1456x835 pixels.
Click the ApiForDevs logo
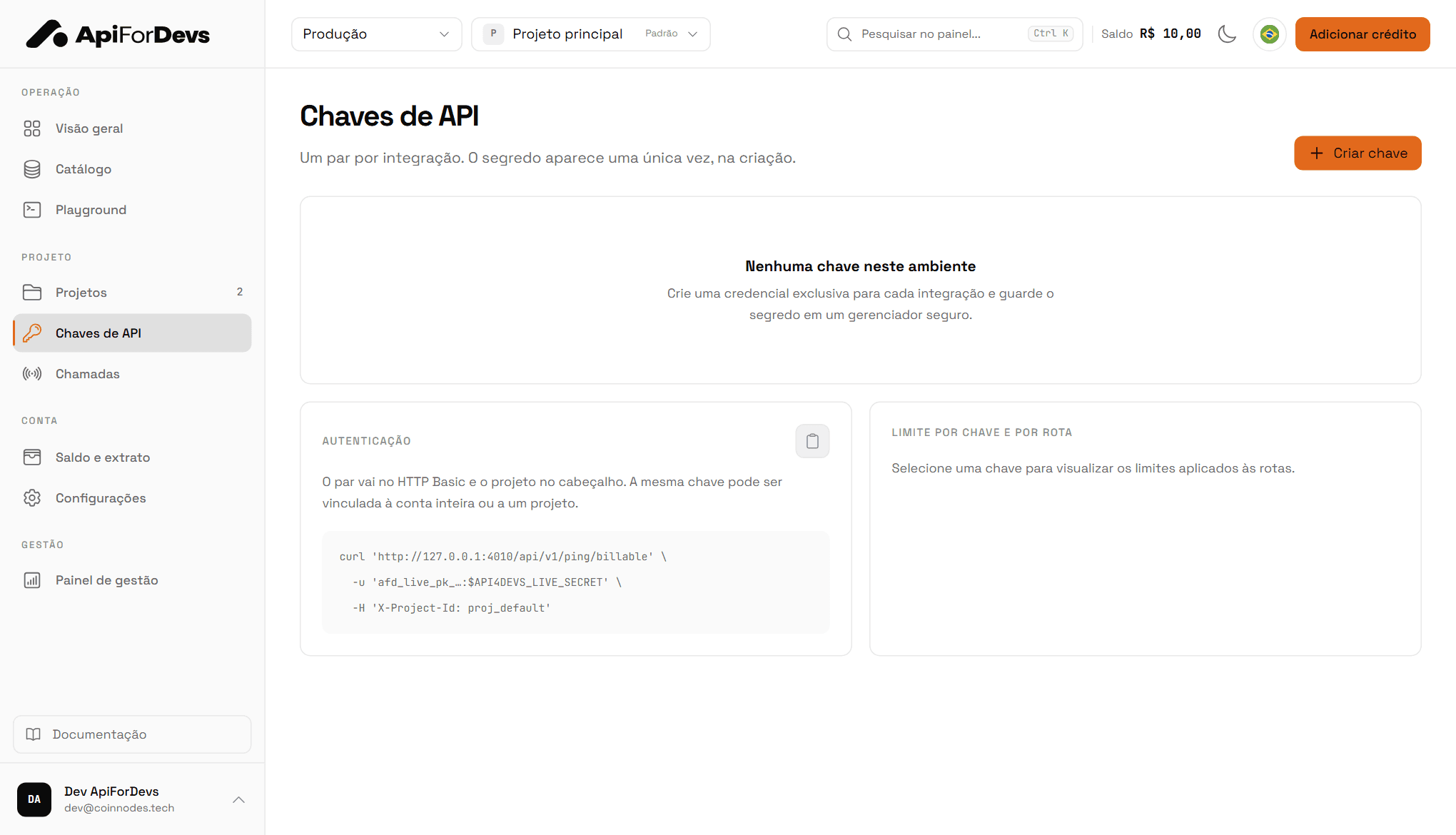(x=118, y=34)
